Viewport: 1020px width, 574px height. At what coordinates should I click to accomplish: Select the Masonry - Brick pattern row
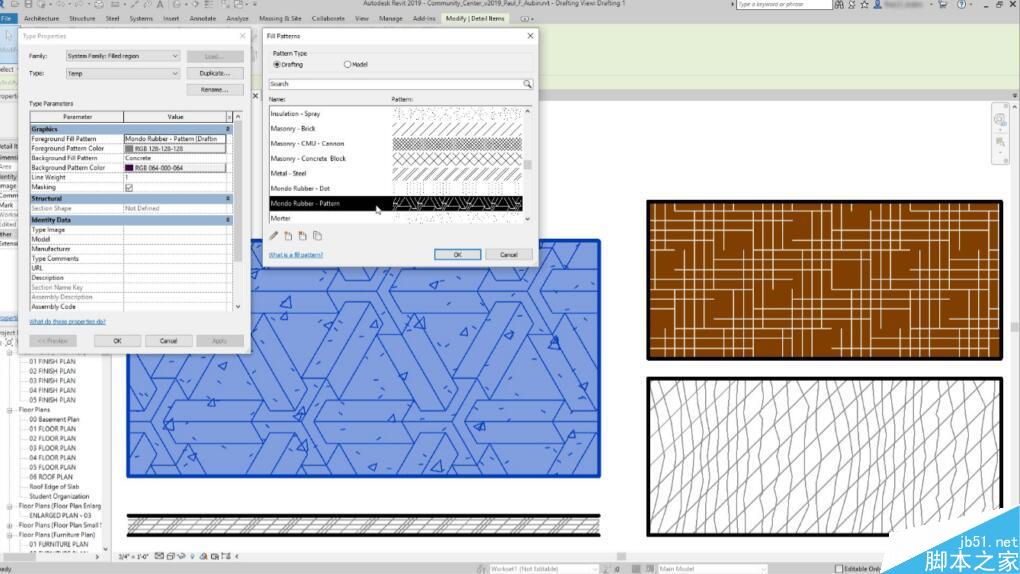(396, 129)
